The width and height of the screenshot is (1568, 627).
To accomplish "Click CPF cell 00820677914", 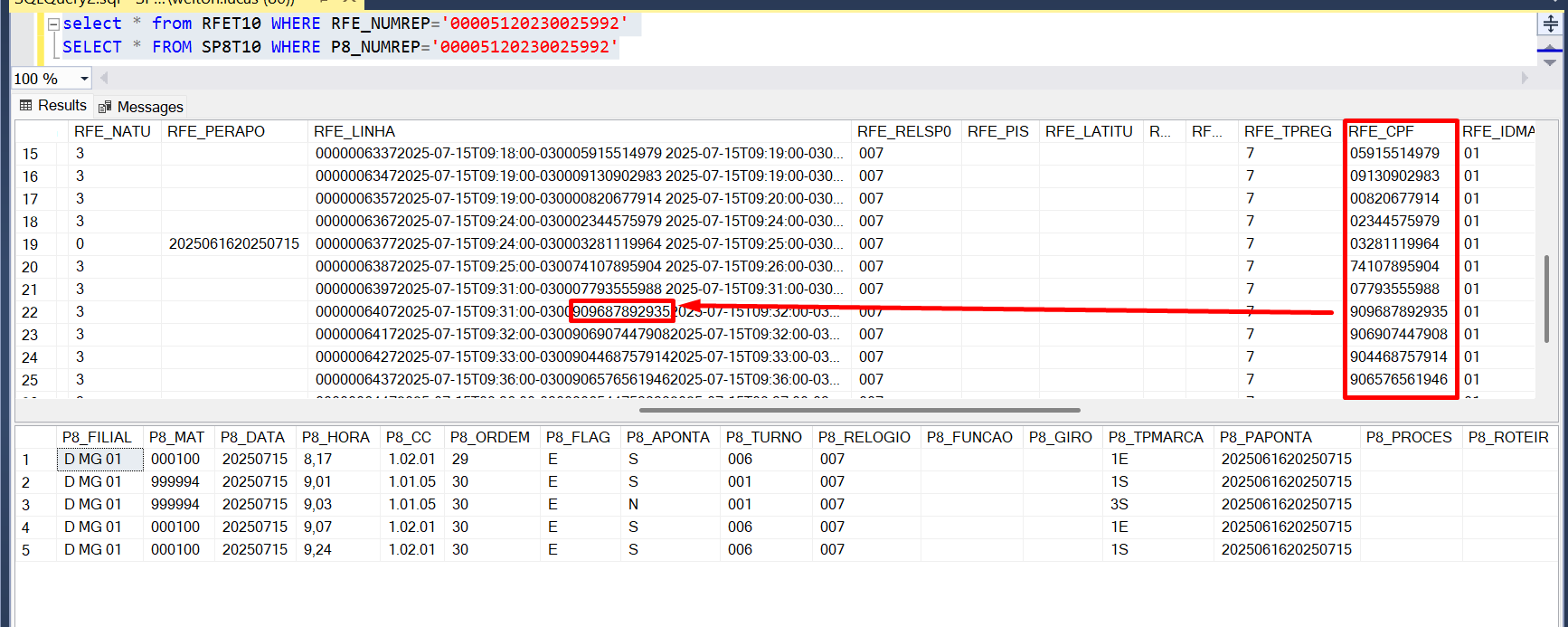I will [1400, 199].
